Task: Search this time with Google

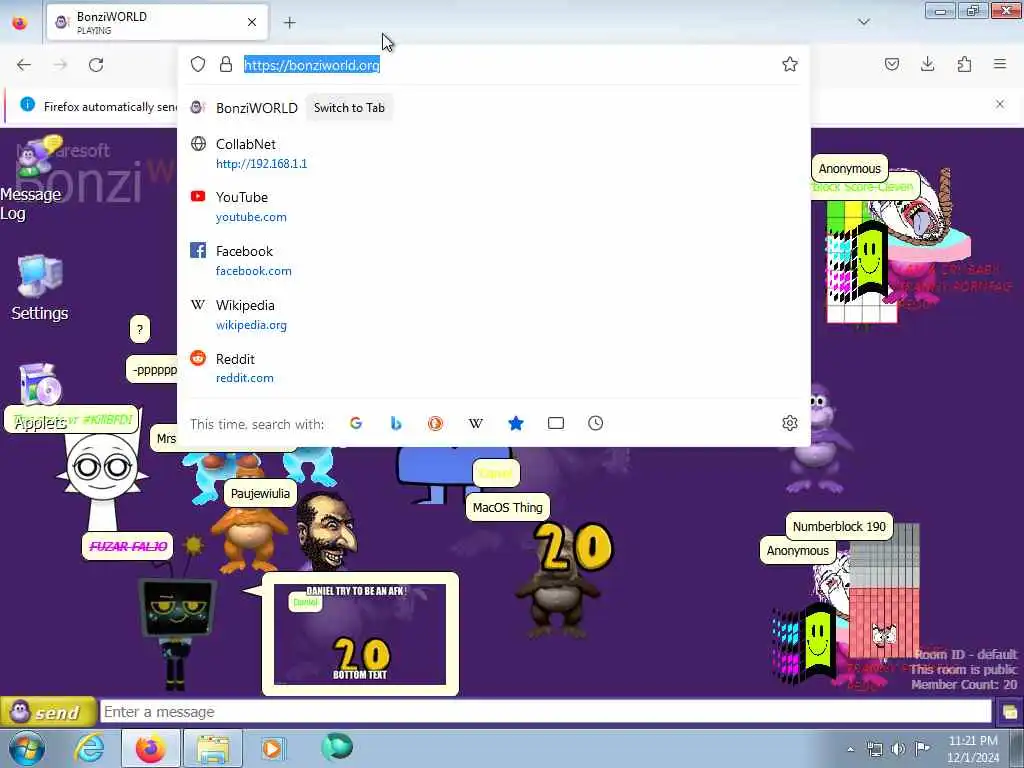Action: (x=356, y=423)
